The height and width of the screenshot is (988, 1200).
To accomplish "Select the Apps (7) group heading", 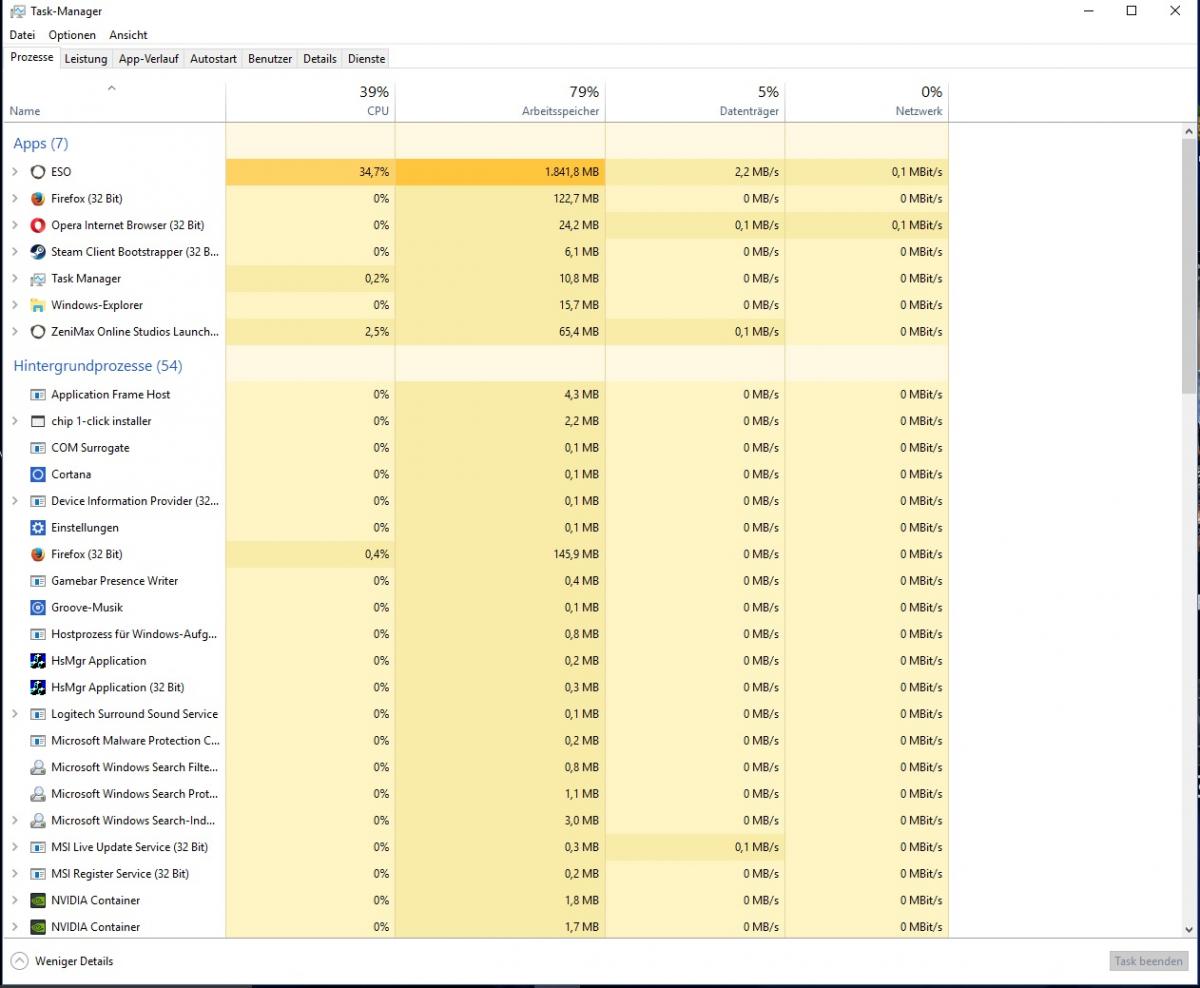I will pos(41,143).
